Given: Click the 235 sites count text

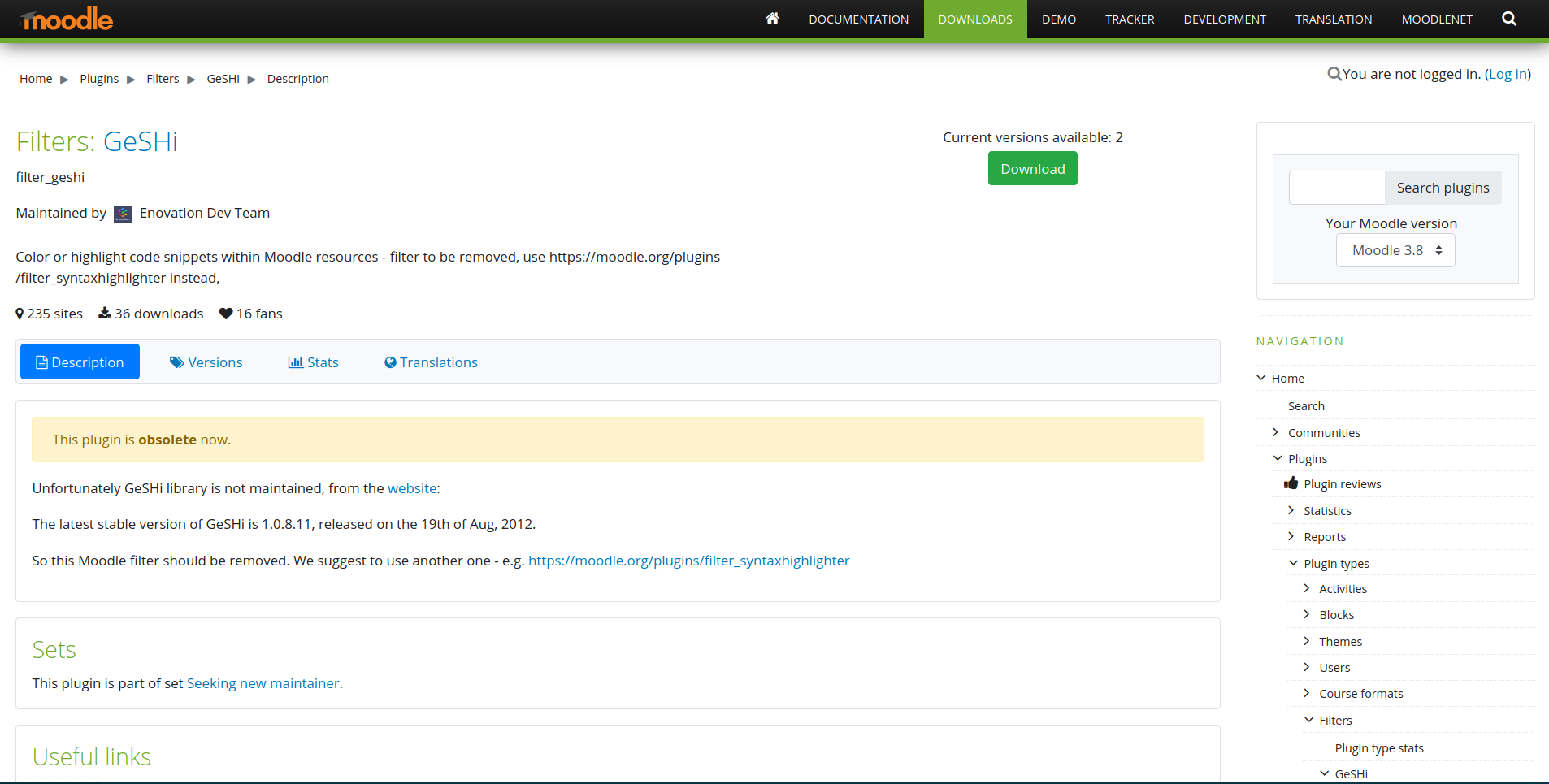Looking at the screenshot, I should click(x=54, y=314).
